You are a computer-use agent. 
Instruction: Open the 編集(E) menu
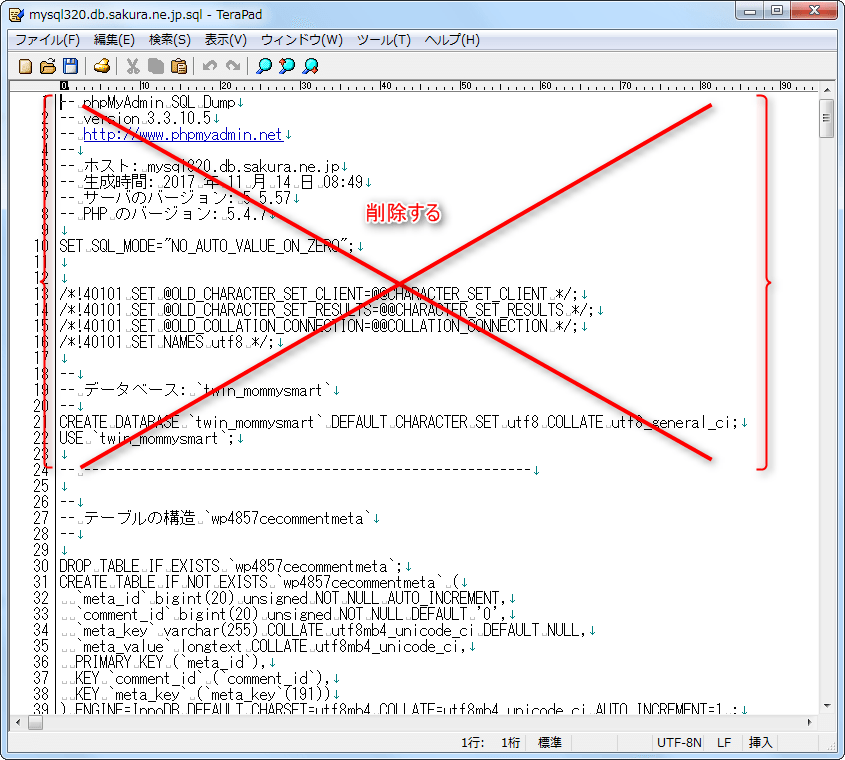click(114, 40)
